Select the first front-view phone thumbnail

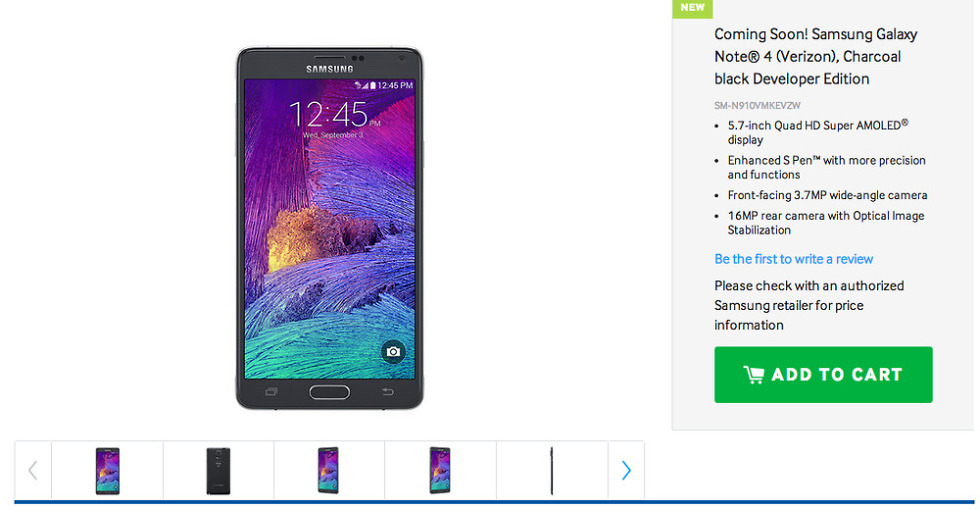coord(108,470)
